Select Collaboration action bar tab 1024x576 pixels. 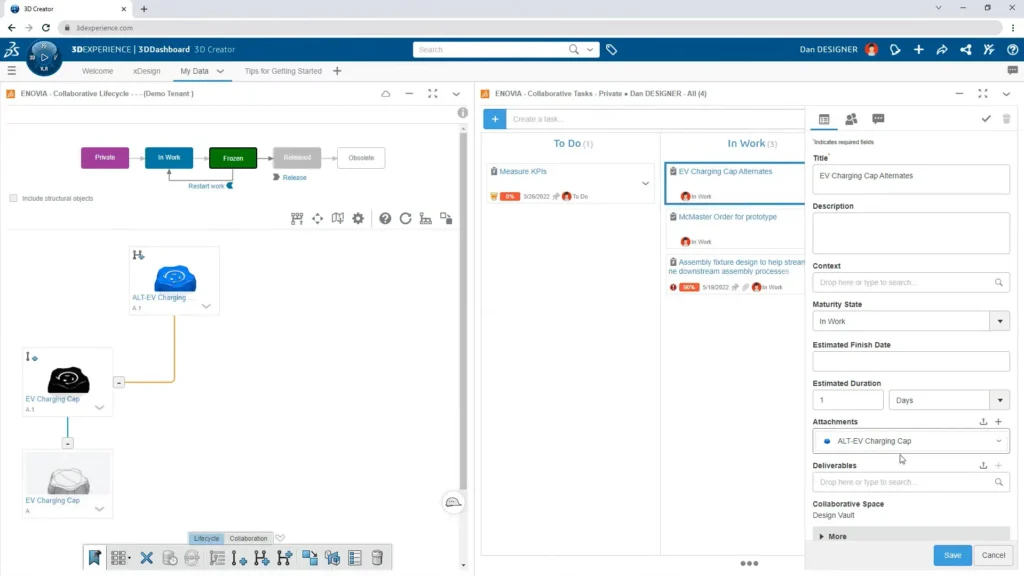tap(248, 538)
